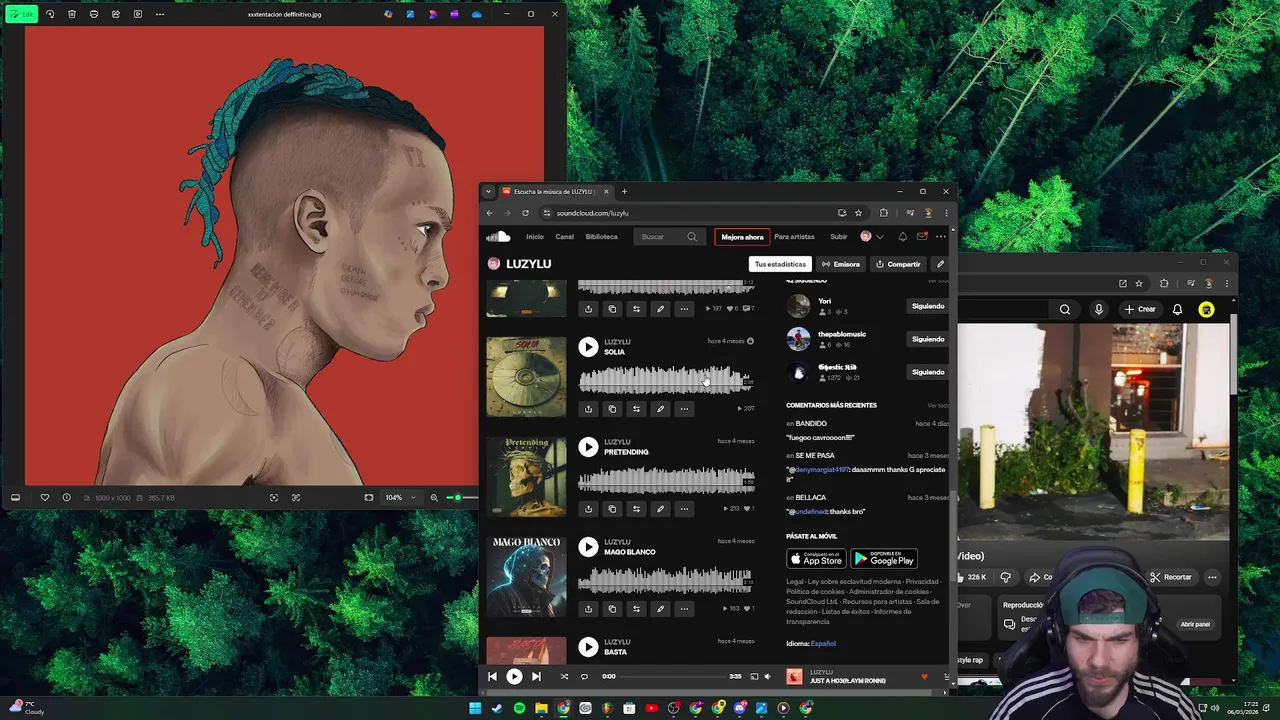Bookmark the SoundCloud page with star
1280x720 pixels.
[858, 212]
